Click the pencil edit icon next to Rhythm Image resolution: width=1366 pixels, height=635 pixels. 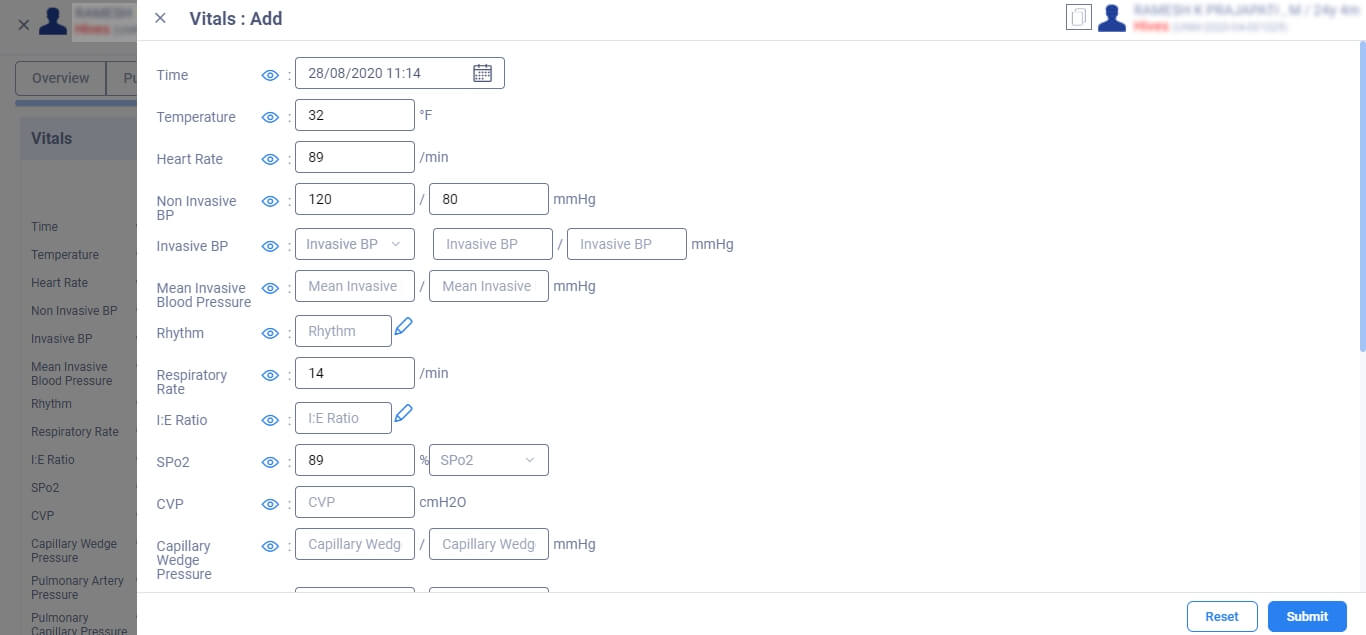tap(403, 326)
